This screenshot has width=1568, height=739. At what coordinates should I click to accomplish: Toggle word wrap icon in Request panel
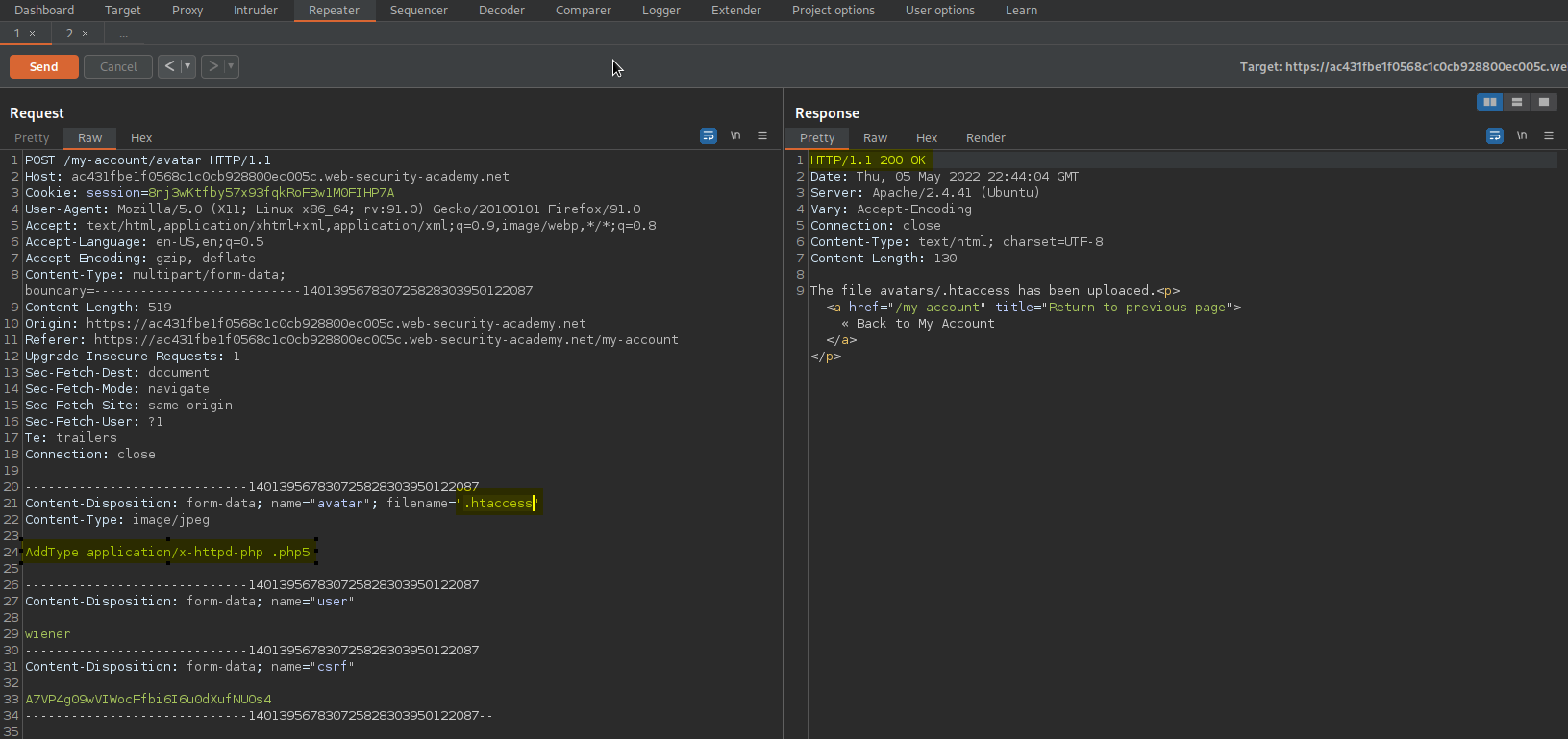[x=709, y=136]
